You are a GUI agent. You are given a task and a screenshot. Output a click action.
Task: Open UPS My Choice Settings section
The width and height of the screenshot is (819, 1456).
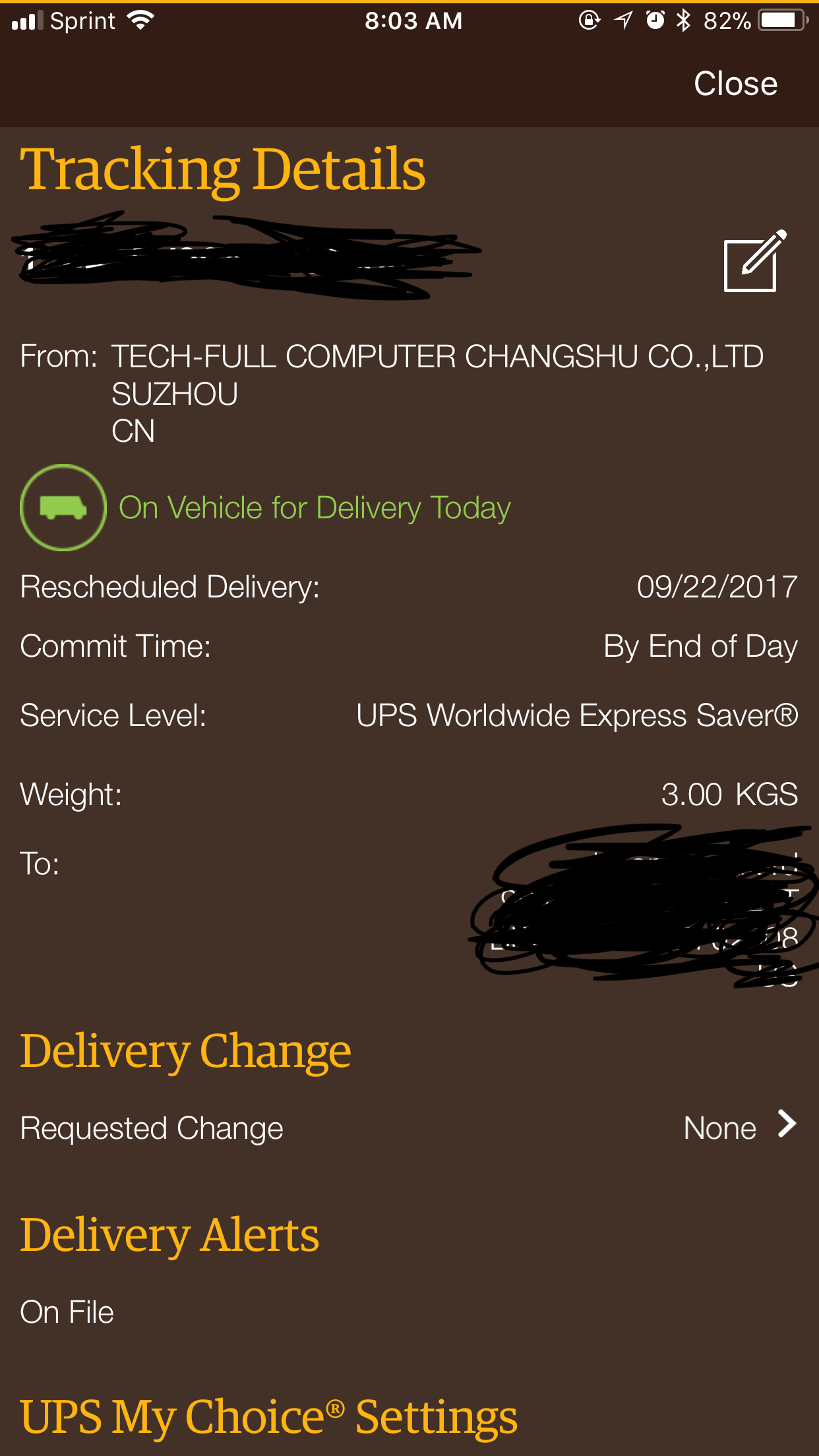268,1417
